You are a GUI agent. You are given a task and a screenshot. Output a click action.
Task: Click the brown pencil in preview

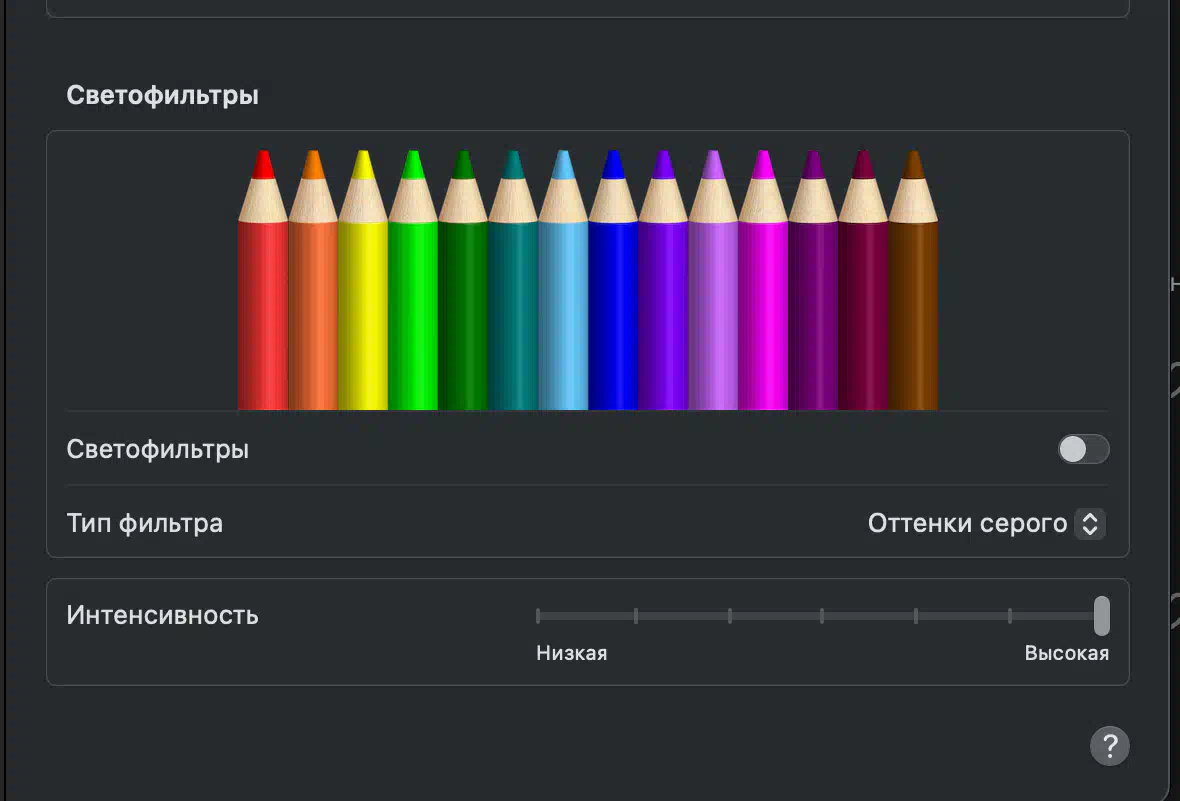(x=913, y=280)
